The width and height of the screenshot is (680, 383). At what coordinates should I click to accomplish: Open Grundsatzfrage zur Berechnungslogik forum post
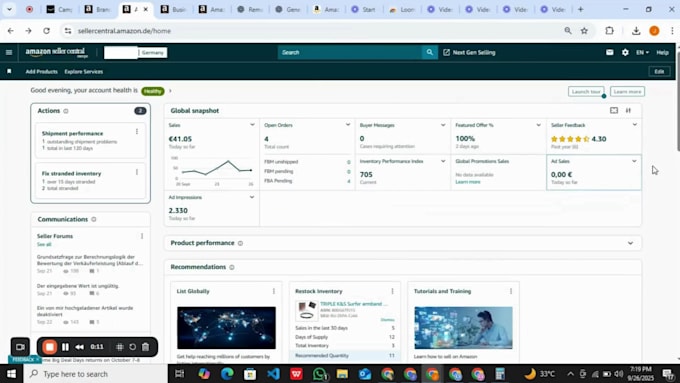(90, 260)
